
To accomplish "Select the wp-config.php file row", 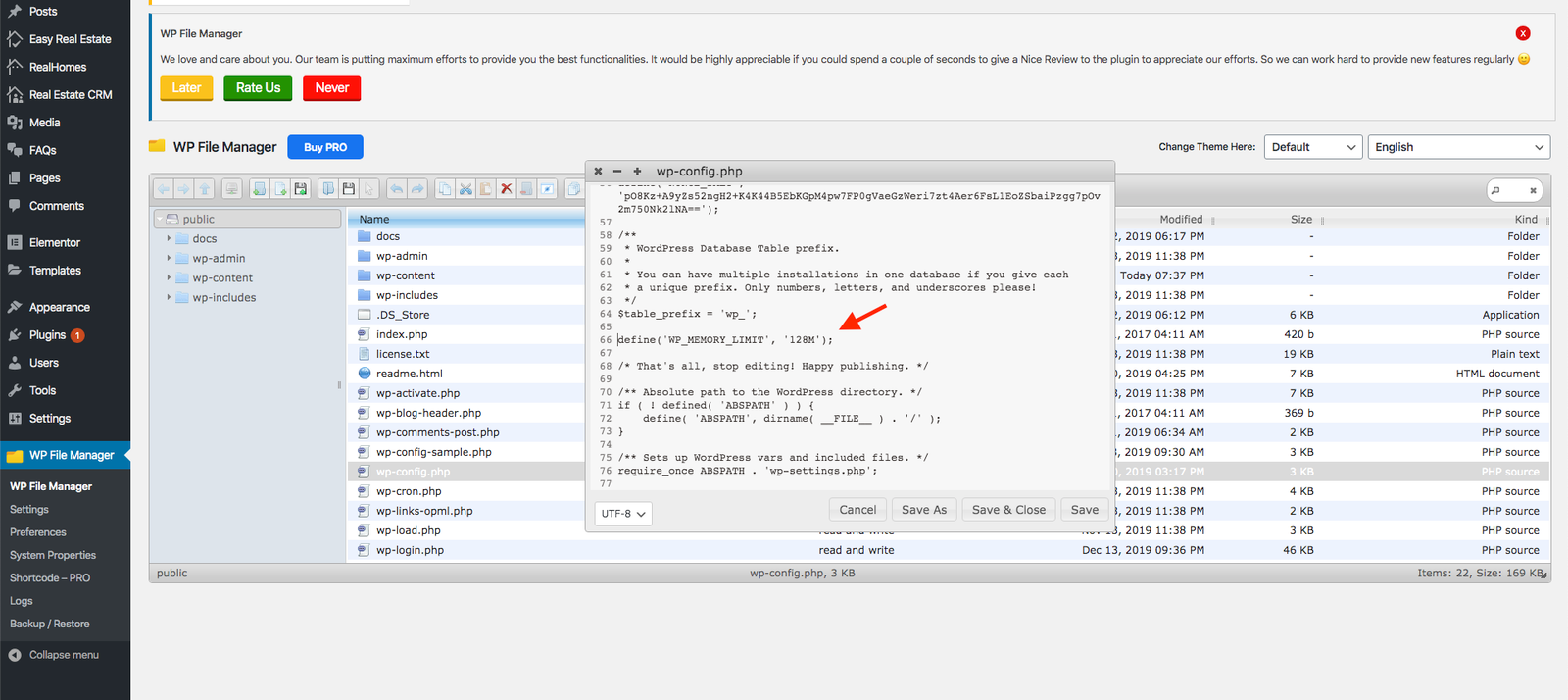I will (x=468, y=472).
